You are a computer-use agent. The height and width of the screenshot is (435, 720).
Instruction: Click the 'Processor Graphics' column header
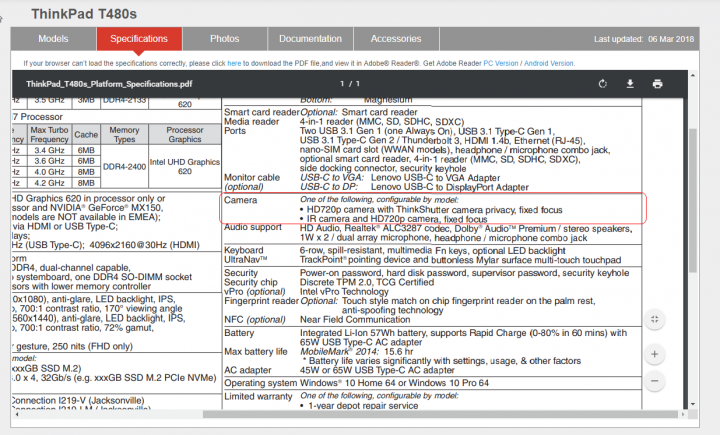click(x=185, y=135)
